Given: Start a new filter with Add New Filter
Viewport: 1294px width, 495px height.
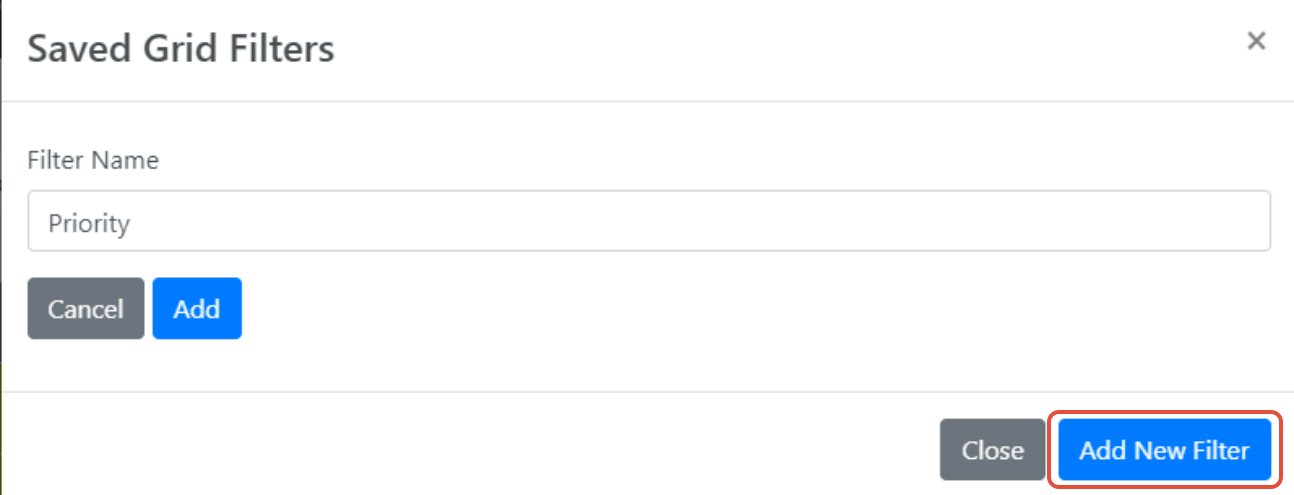Looking at the screenshot, I should [1164, 451].
